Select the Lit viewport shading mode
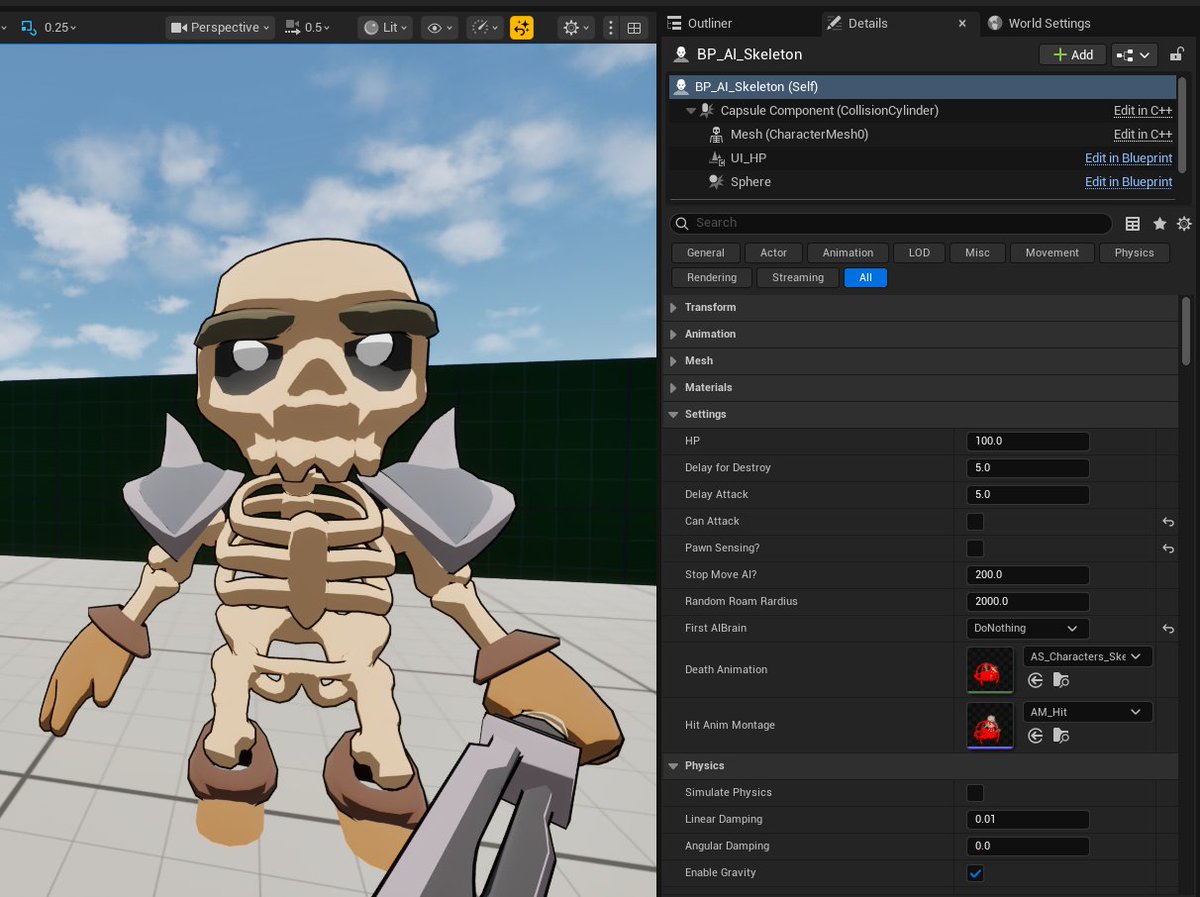 coord(384,27)
